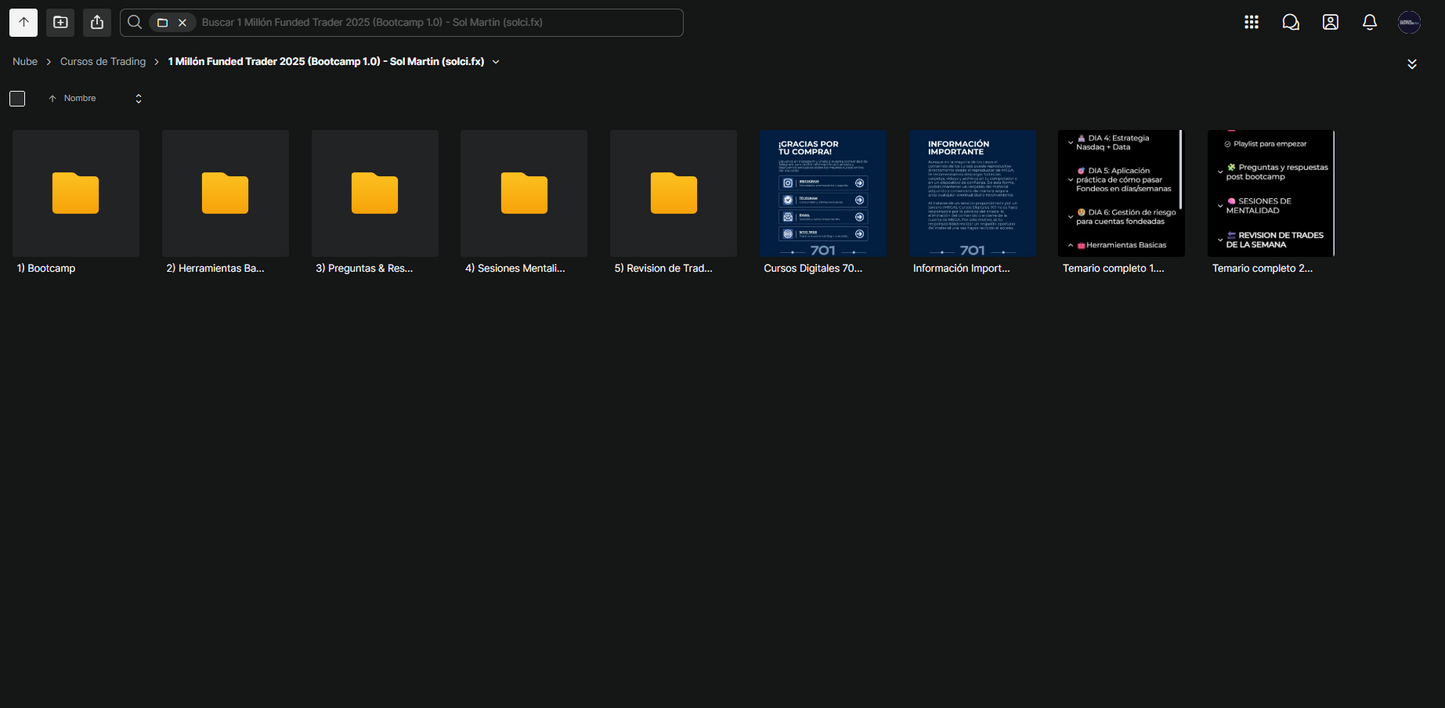Go to Cursos de Trading breadcrumb
This screenshot has height=708, width=1445.
click(103, 62)
